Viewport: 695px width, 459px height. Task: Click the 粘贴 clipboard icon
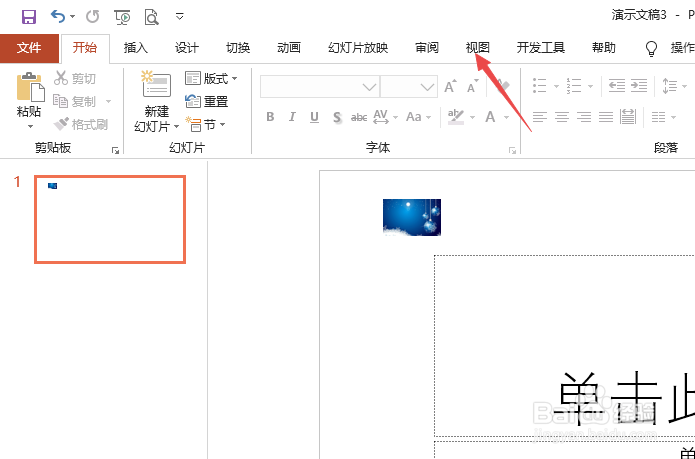point(30,86)
